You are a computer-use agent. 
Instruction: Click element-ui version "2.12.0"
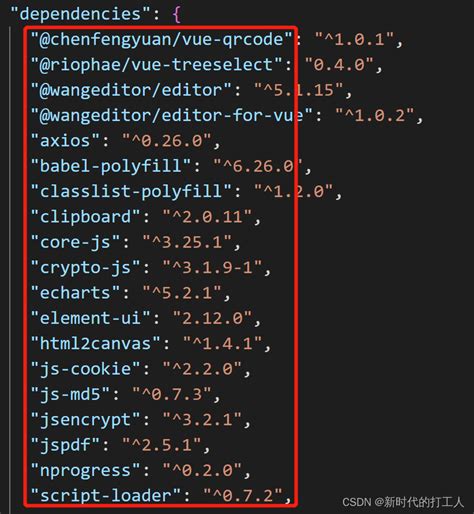tap(212, 318)
